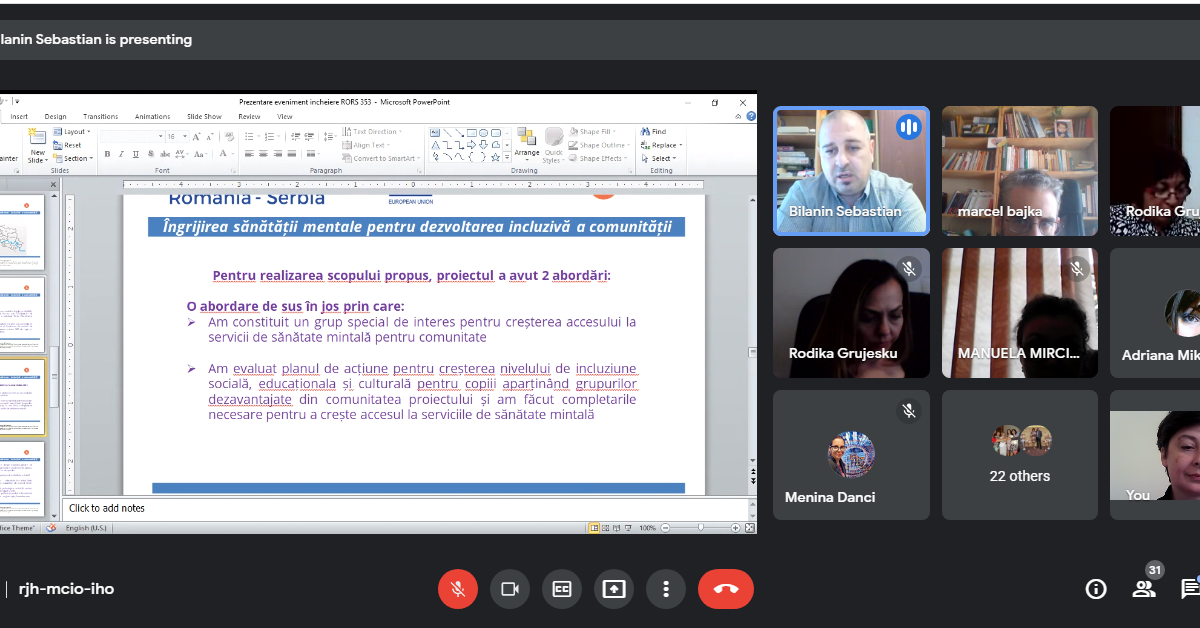Viewport: 1200px width, 628px height.
Task: Open the Slide Show ribbon tab
Action: point(204,117)
